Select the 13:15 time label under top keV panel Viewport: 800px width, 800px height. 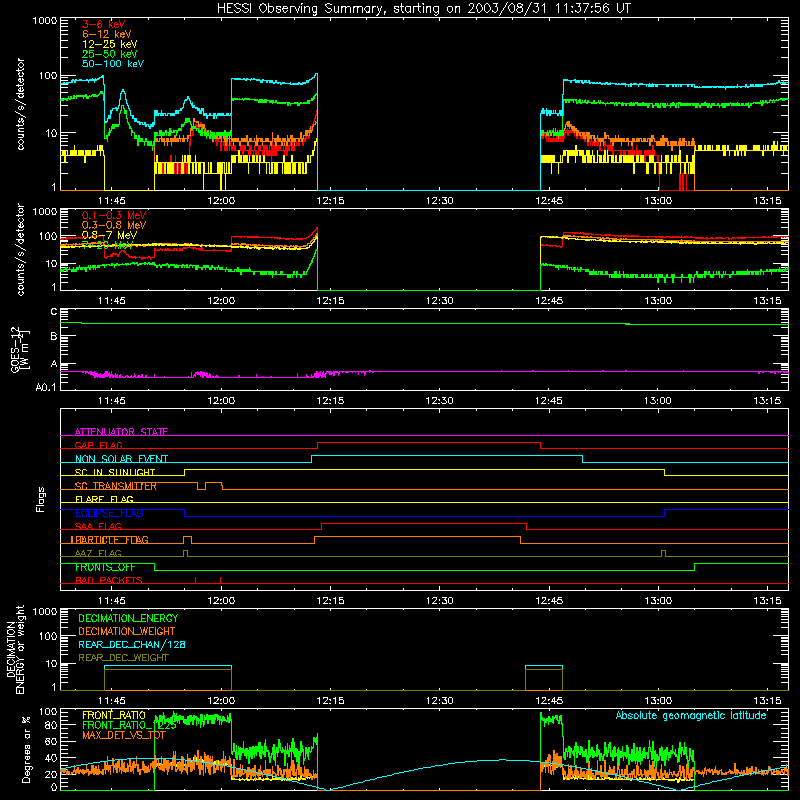tap(767, 201)
